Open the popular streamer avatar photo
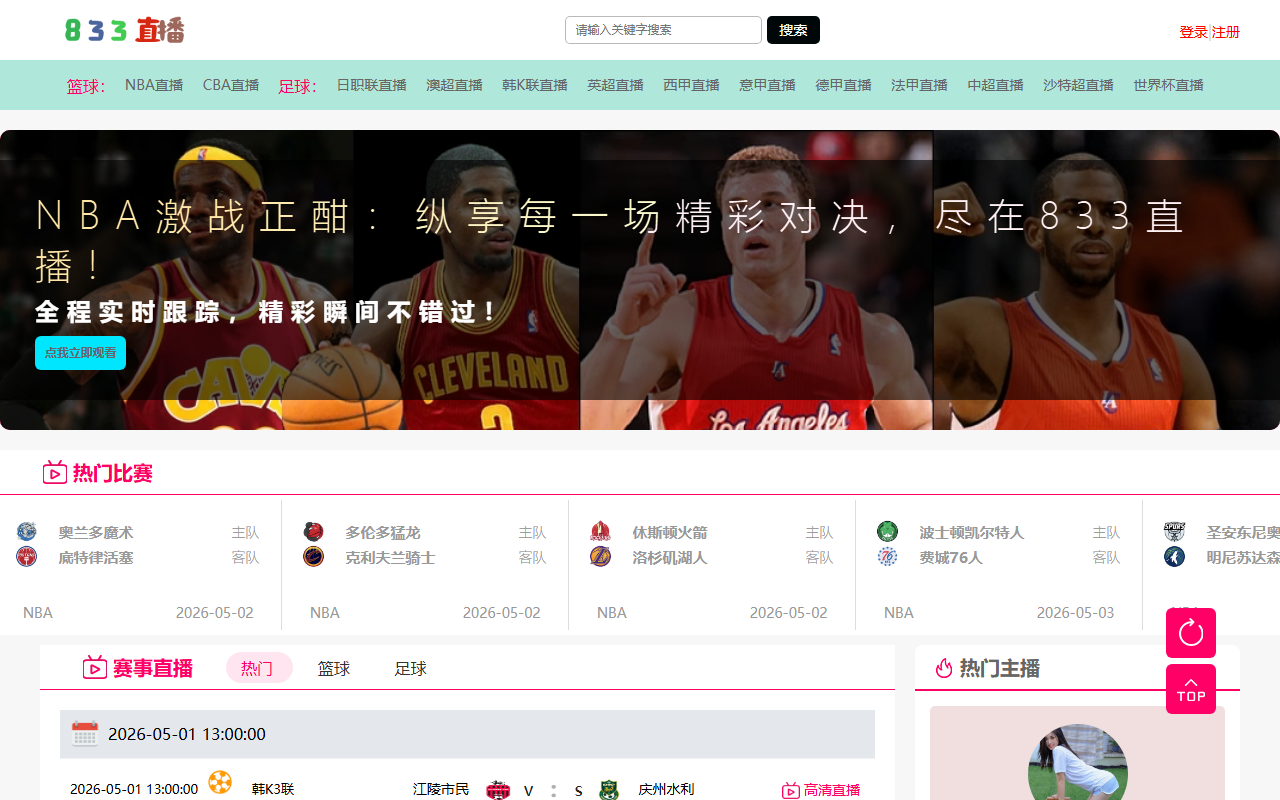This screenshot has height=800, width=1280. 1078,762
